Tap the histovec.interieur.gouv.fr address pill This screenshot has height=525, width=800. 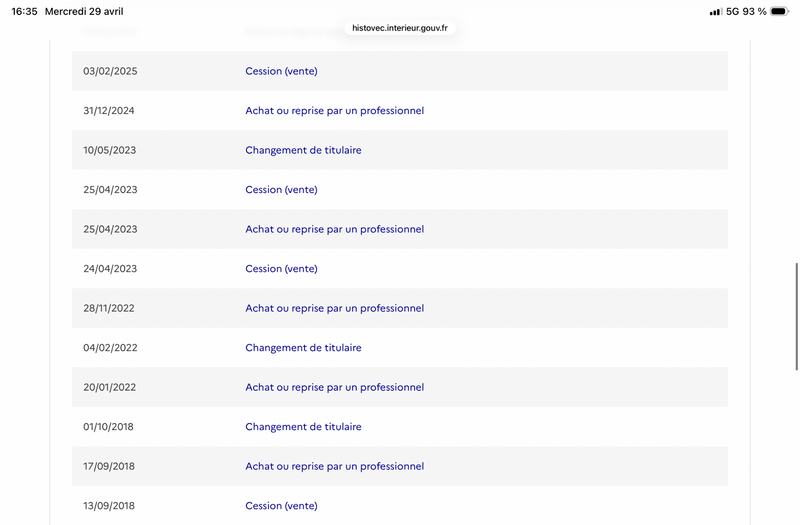(x=400, y=28)
